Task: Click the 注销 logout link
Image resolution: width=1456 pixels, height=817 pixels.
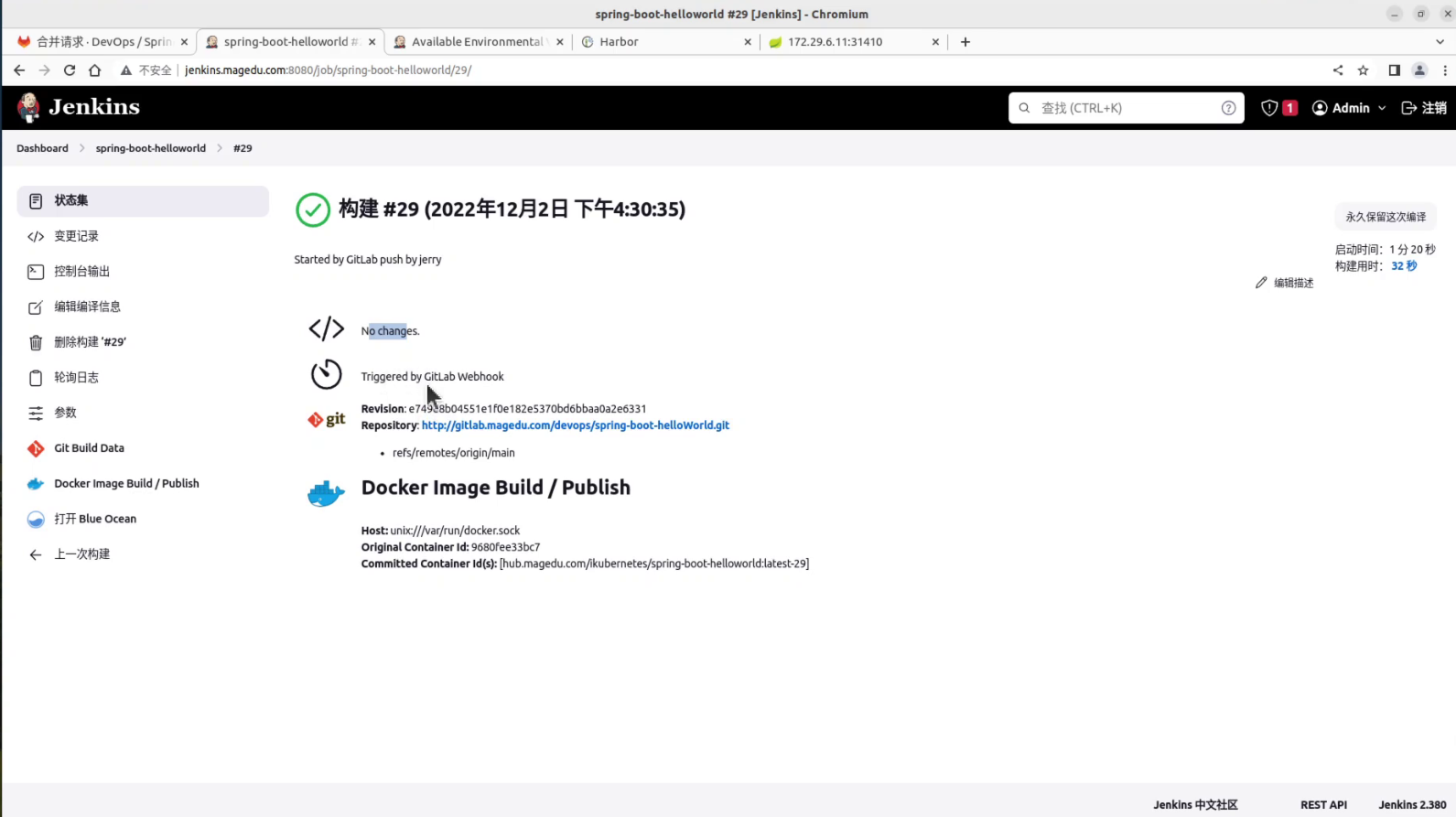Action: (x=1424, y=108)
